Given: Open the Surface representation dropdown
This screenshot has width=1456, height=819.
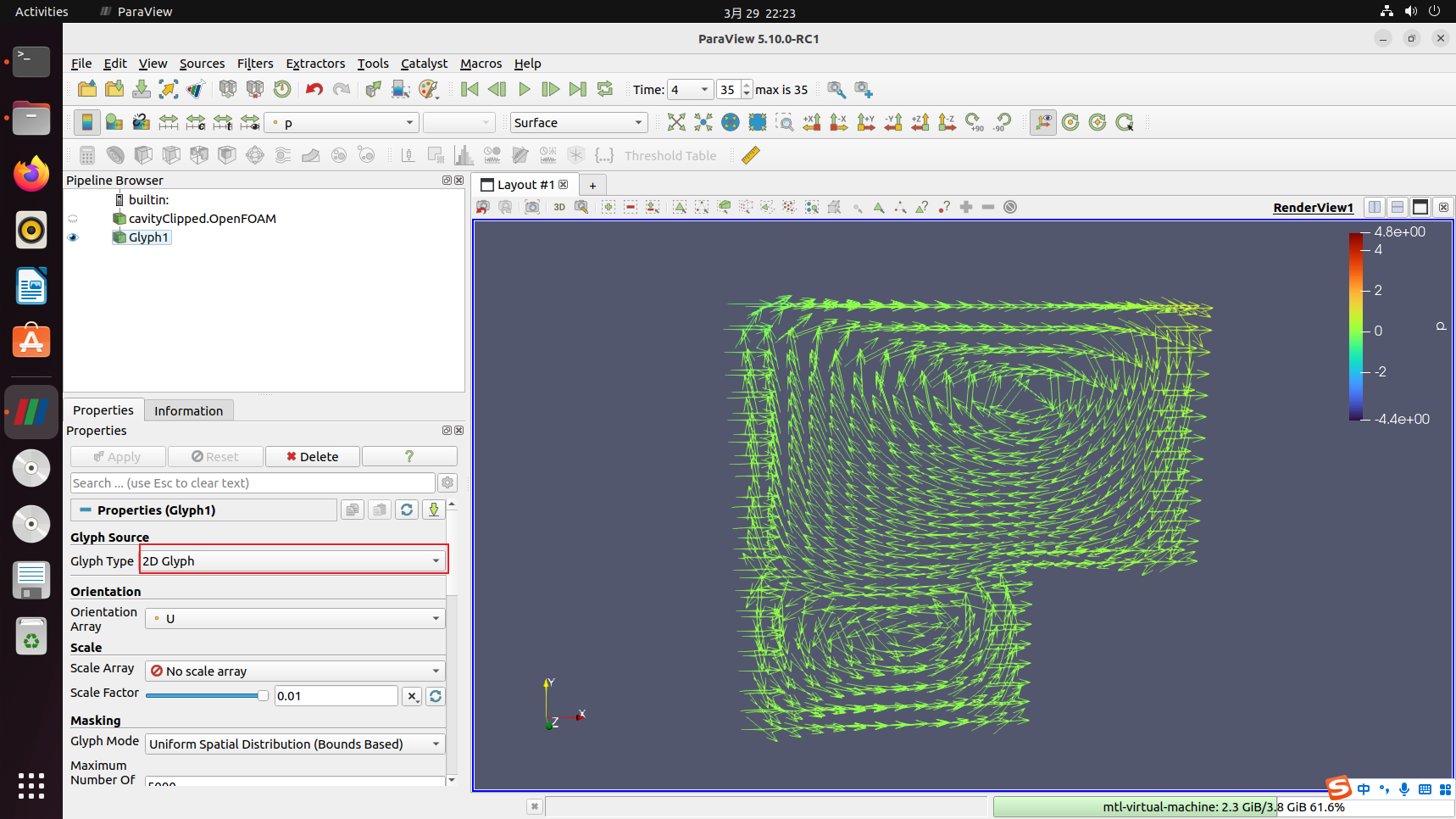Looking at the screenshot, I should [x=579, y=123].
